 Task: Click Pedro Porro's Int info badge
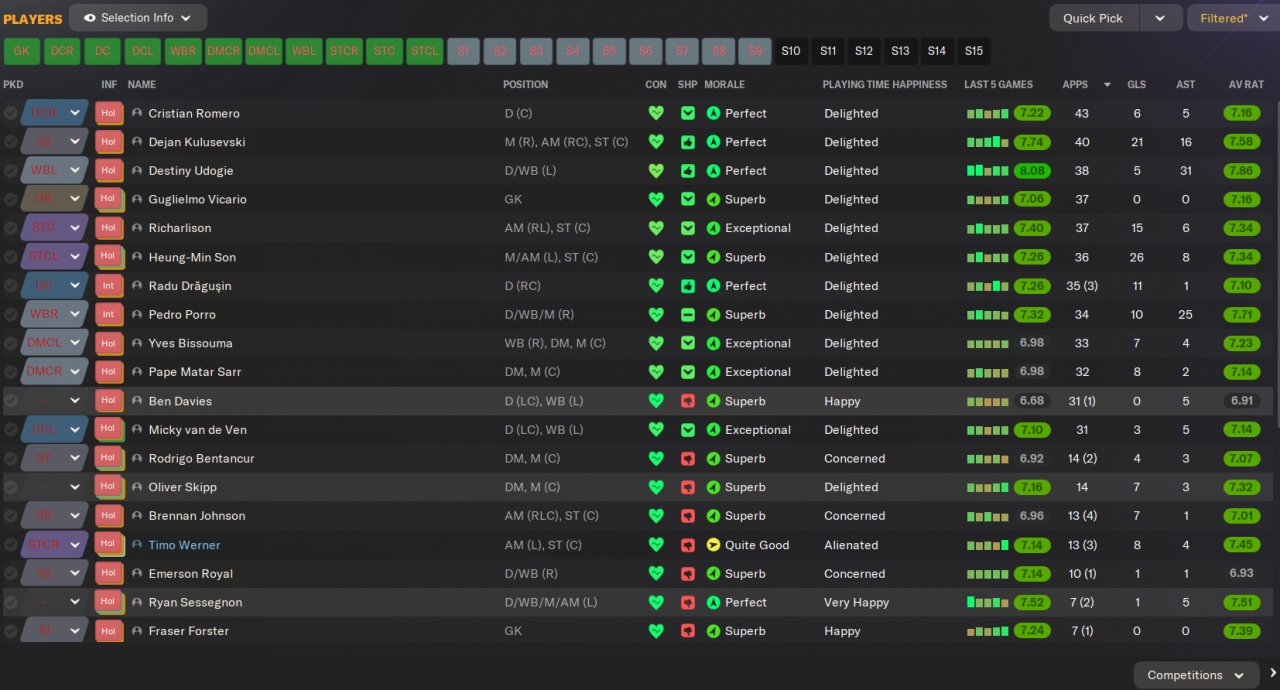[x=109, y=314]
